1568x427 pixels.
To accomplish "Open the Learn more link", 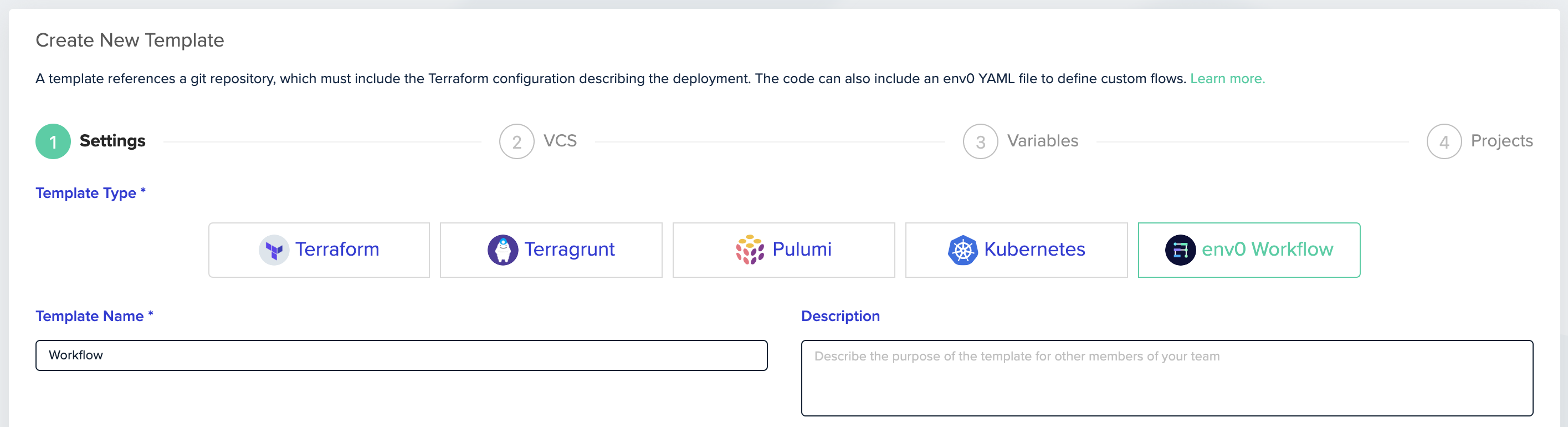I will (x=1227, y=79).
